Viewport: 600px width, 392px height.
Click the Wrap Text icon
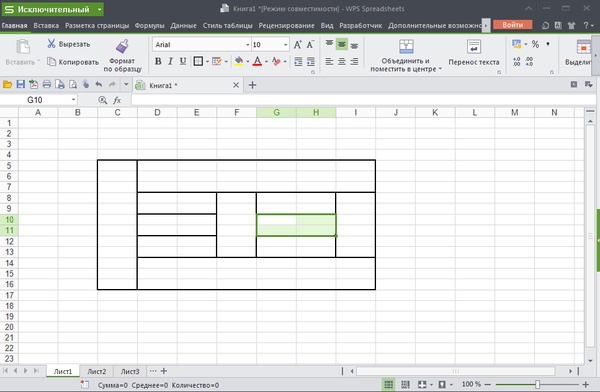point(474,47)
